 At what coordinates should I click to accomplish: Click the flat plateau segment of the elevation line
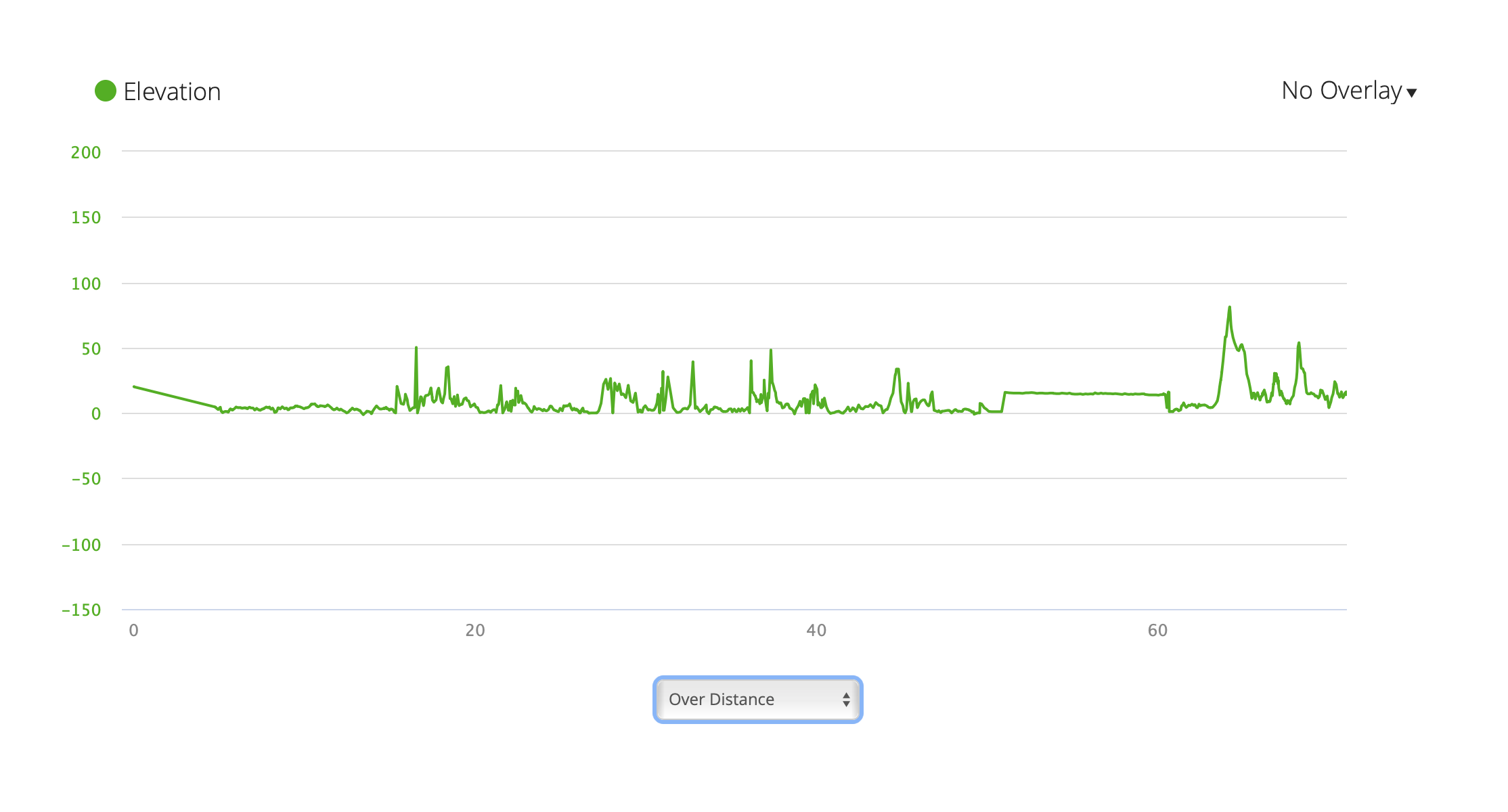point(1083,393)
